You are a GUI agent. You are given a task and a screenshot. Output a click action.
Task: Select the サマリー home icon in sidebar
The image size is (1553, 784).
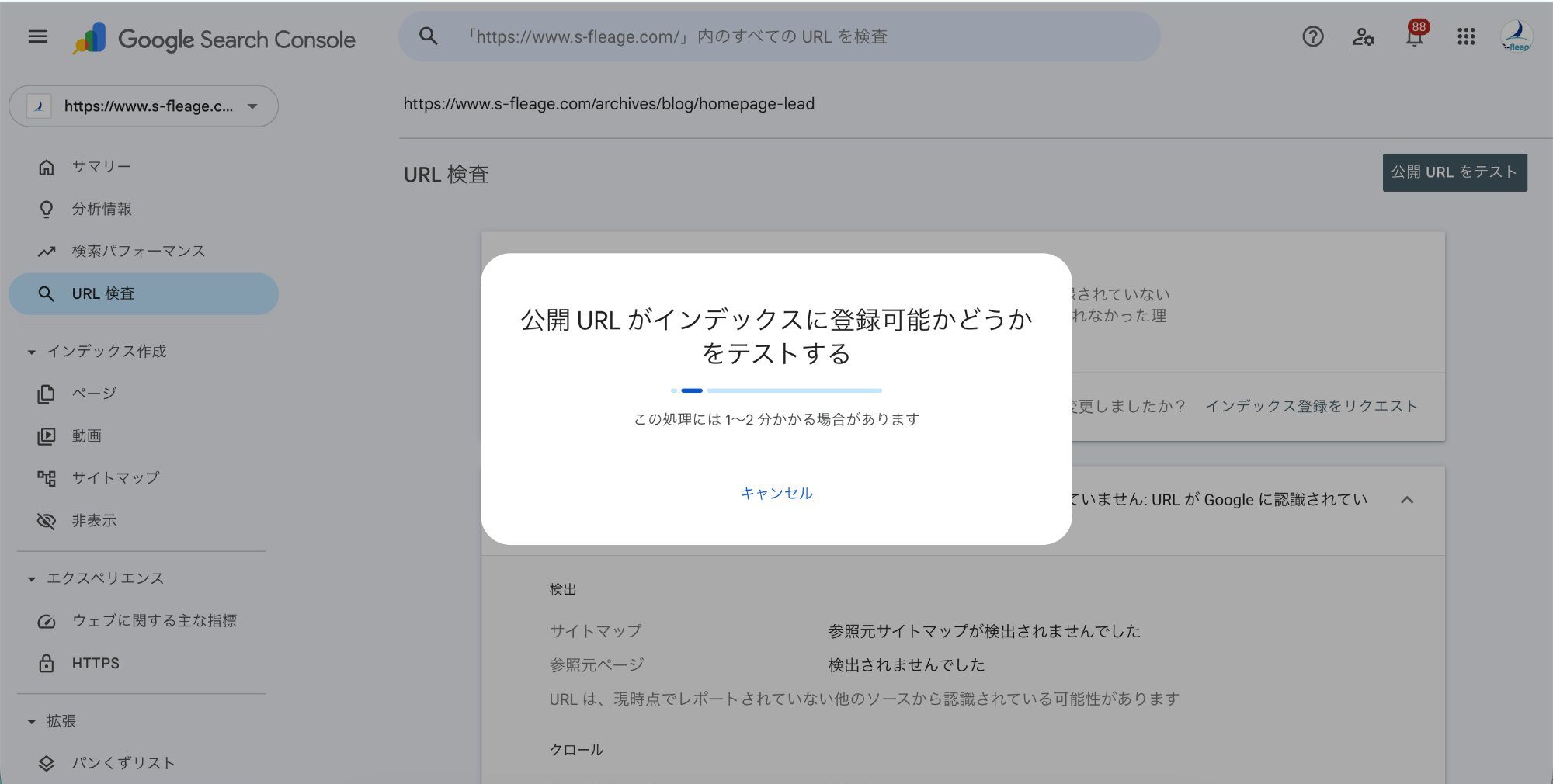tap(47, 165)
